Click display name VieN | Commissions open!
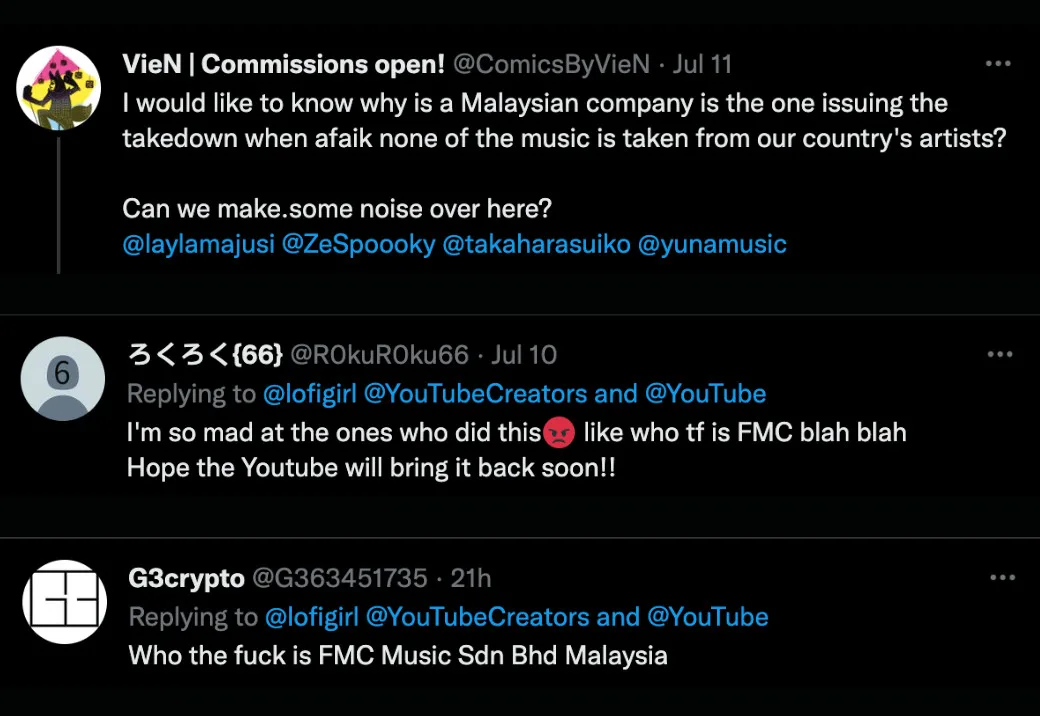The height and width of the screenshot is (716, 1040). click(x=283, y=65)
